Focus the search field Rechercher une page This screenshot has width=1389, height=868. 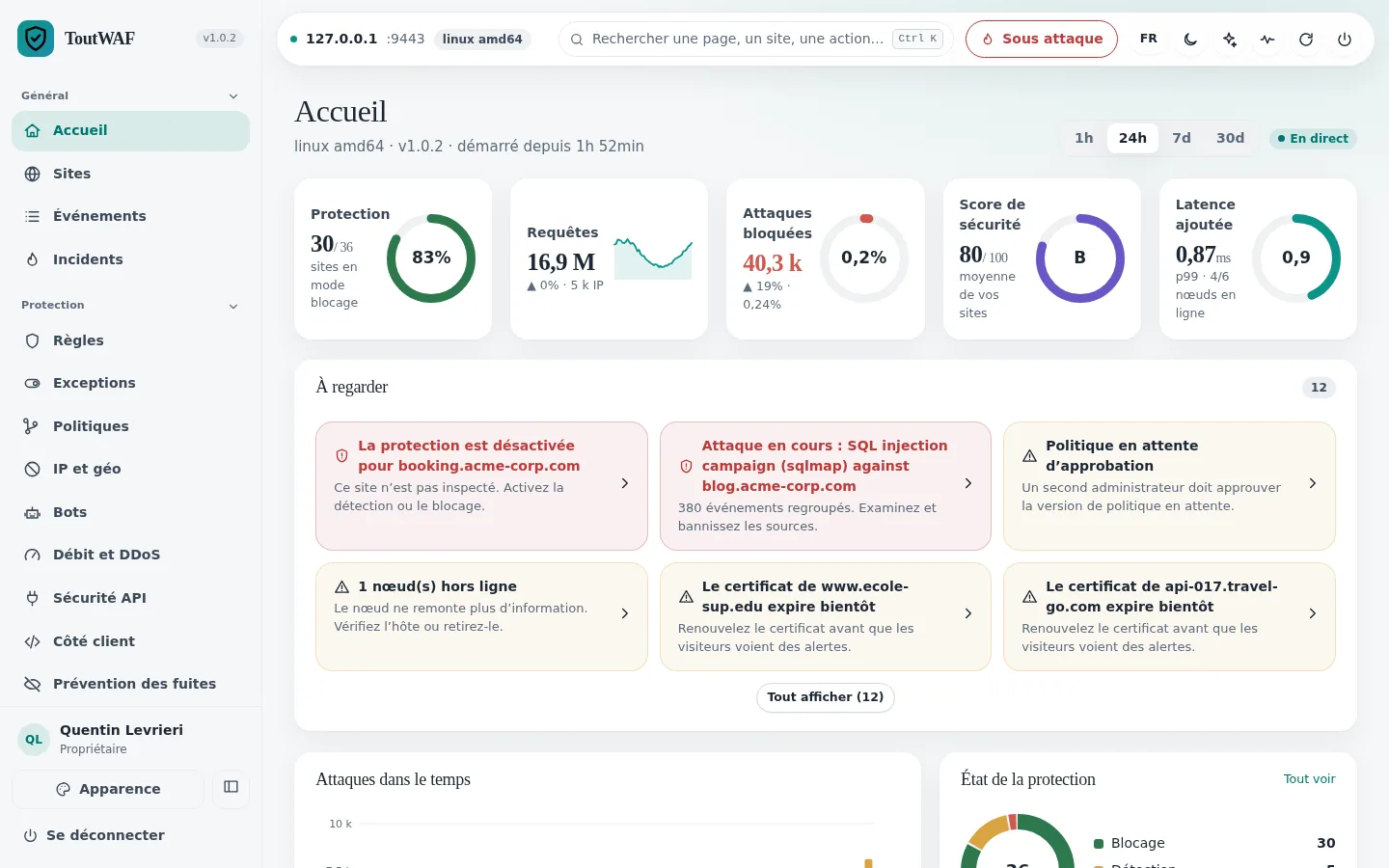[x=755, y=39]
